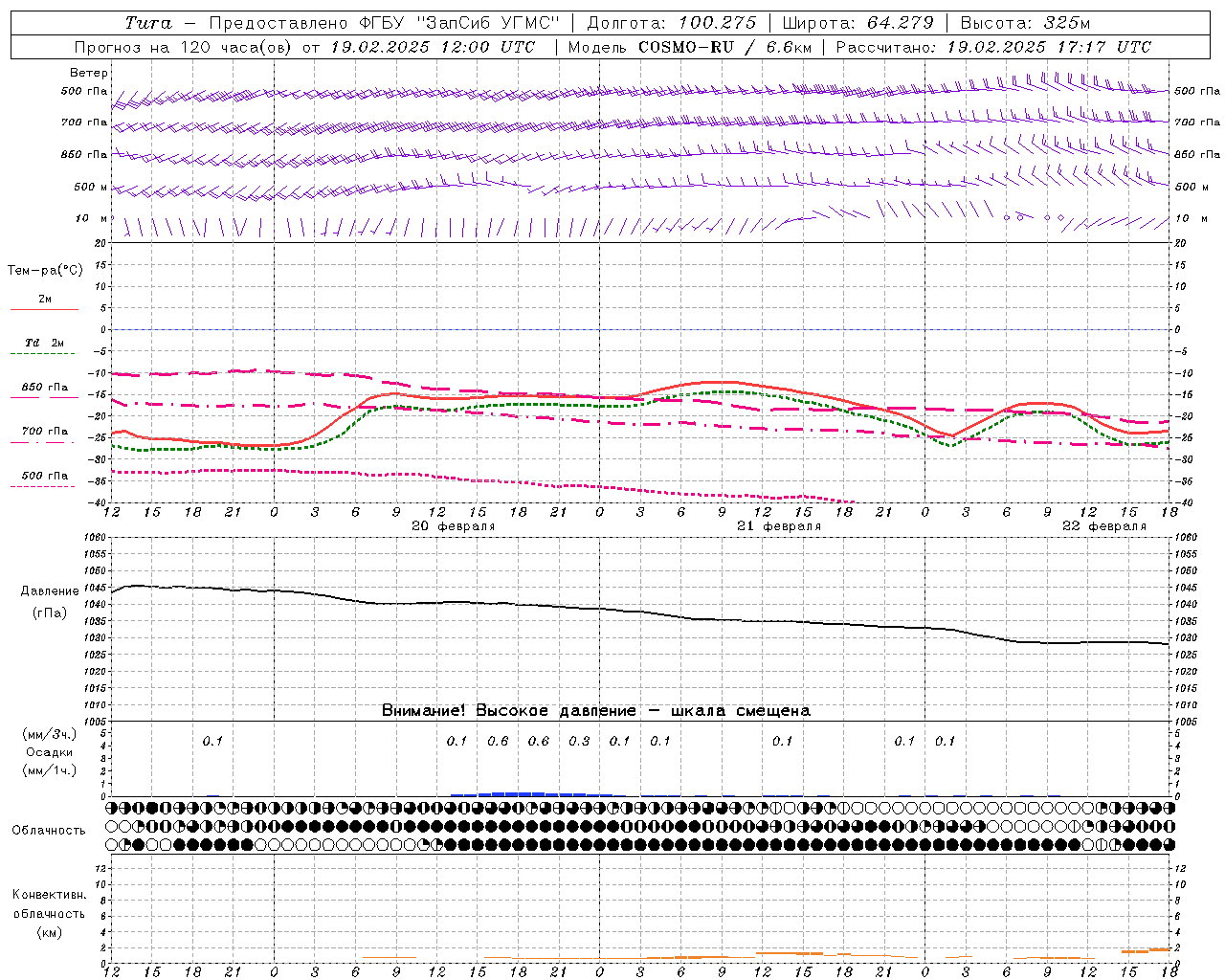Click the "(км)" unit under convective cloudiness
The width and height of the screenshot is (1225, 980).
click(x=50, y=932)
